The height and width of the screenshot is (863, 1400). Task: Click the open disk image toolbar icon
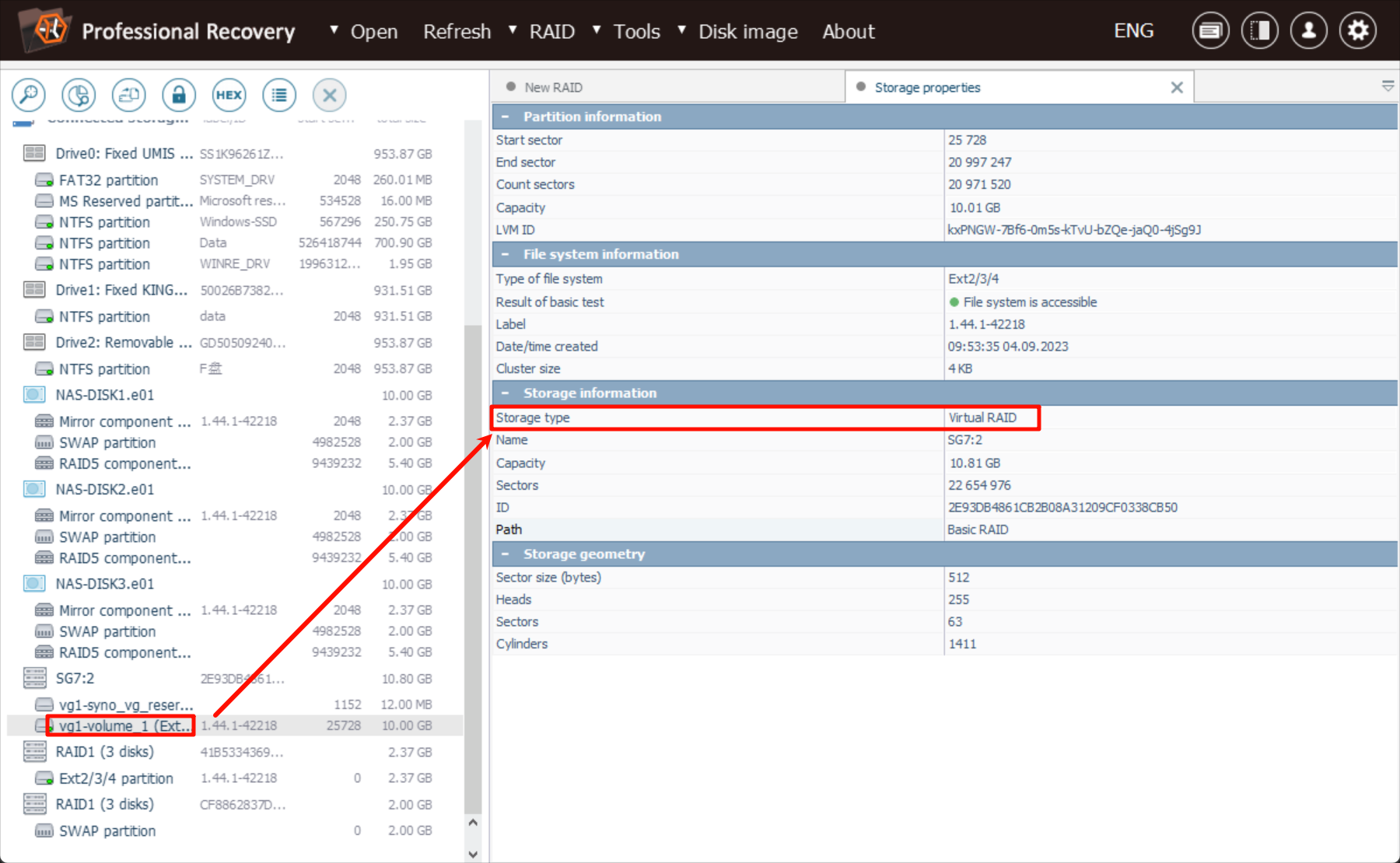coord(128,95)
